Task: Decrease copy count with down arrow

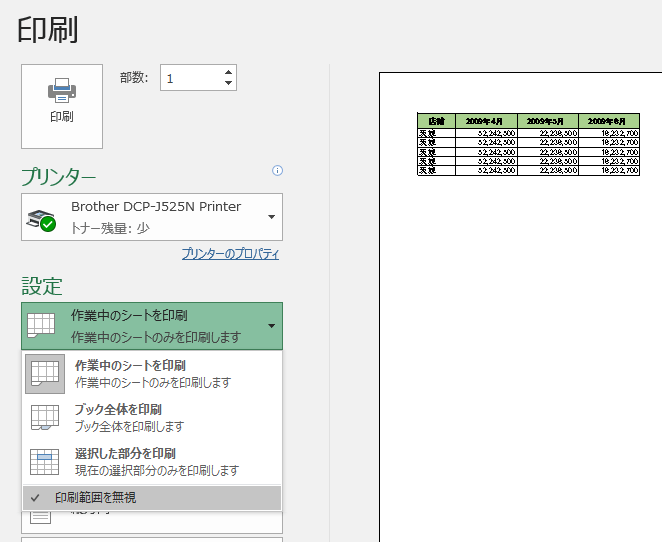Action: [228, 83]
